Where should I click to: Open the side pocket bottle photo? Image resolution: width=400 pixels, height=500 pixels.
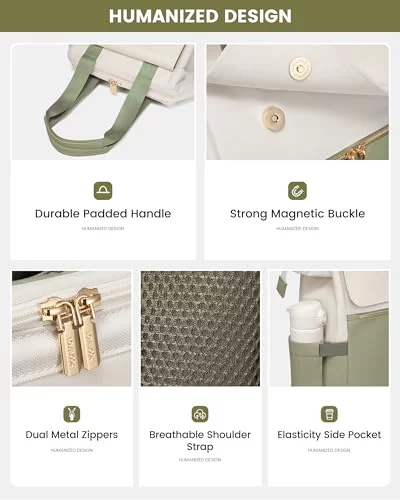[x=329, y=329]
